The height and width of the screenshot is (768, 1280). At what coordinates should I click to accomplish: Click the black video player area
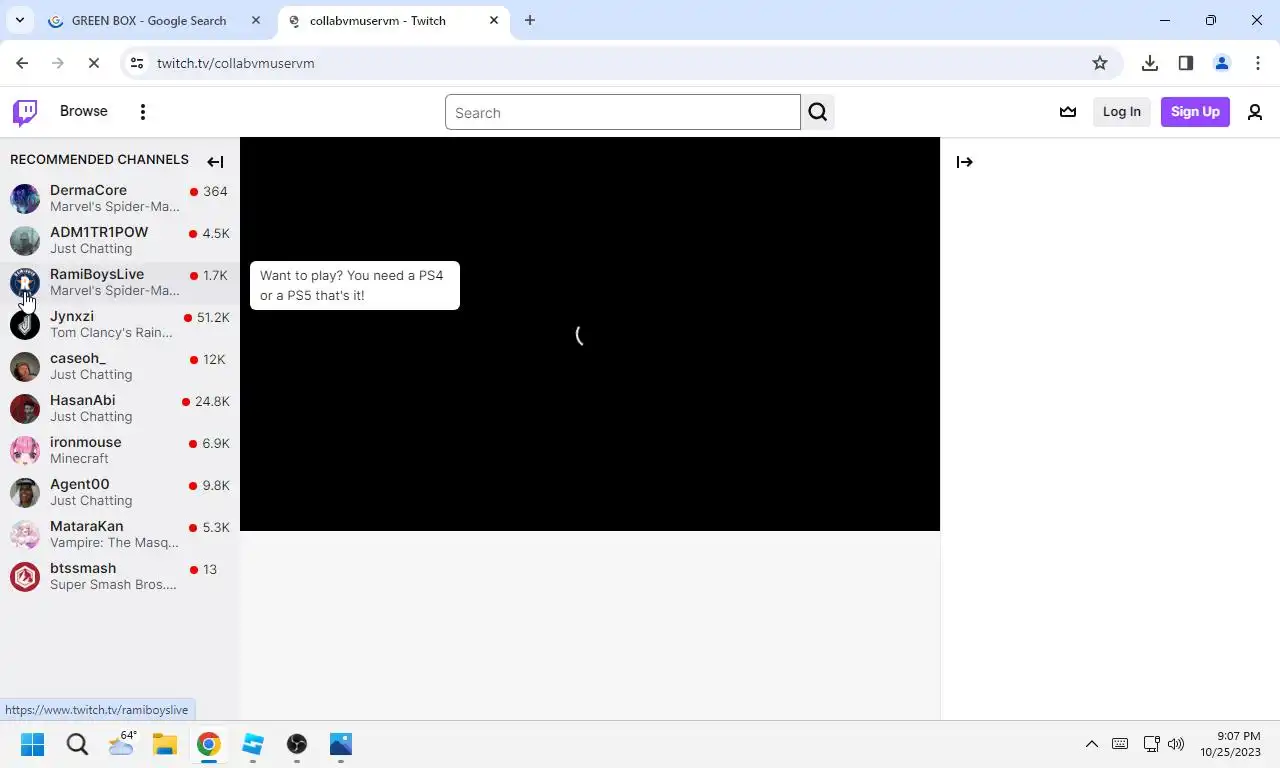tap(590, 334)
